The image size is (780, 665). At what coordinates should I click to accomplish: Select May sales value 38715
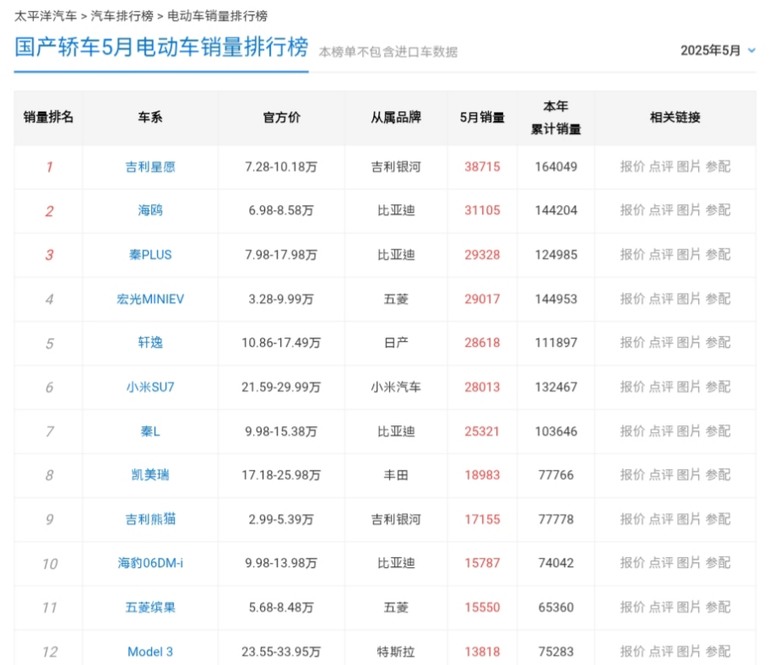(482, 167)
